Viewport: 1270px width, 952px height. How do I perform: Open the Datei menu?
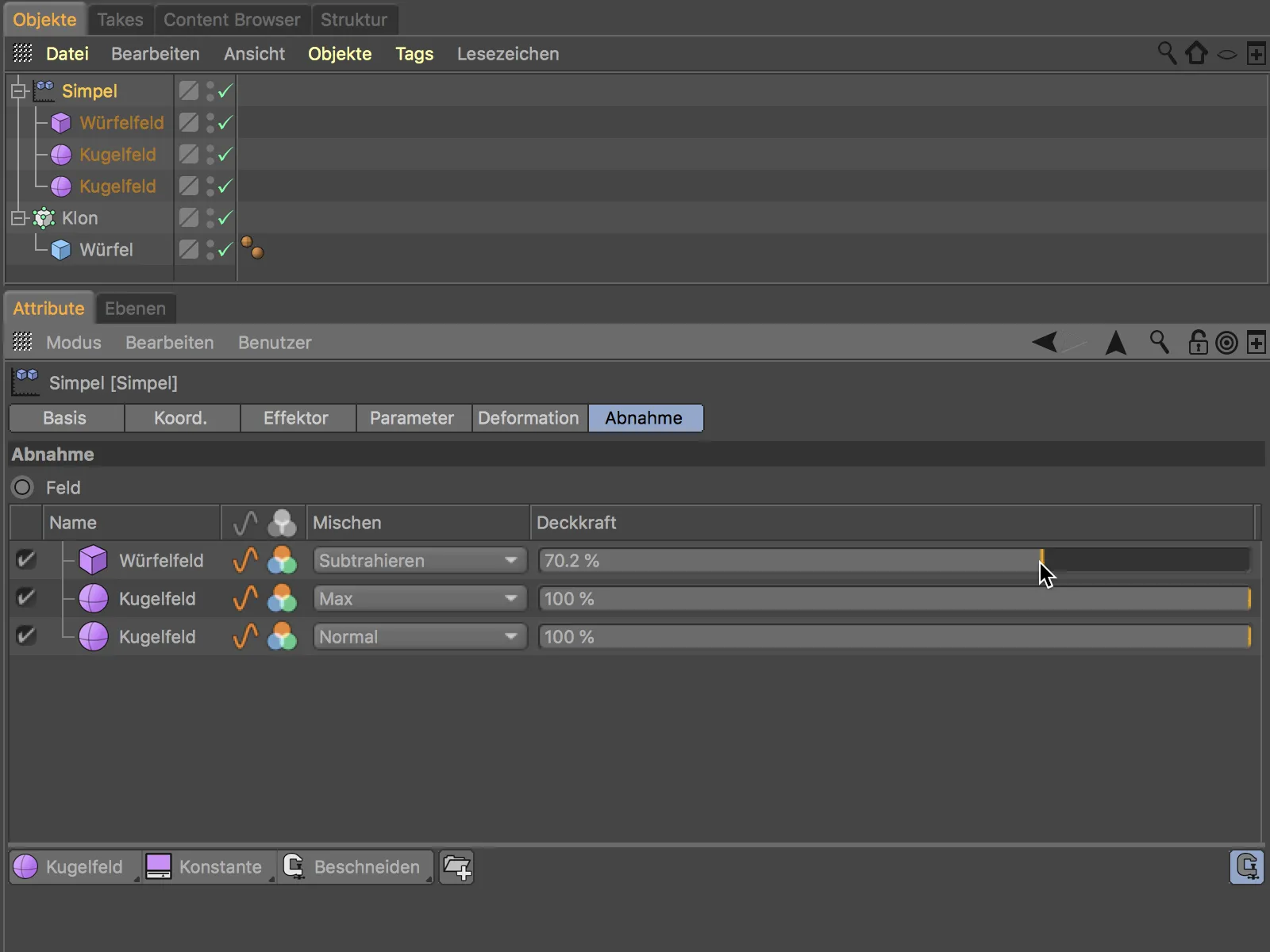pyautogui.click(x=67, y=53)
